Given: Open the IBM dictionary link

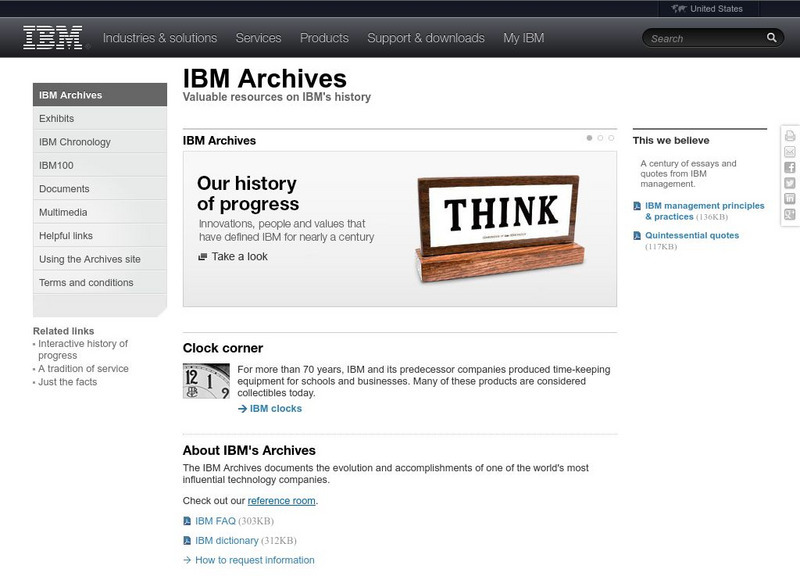Looking at the screenshot, I should point(227,540).
